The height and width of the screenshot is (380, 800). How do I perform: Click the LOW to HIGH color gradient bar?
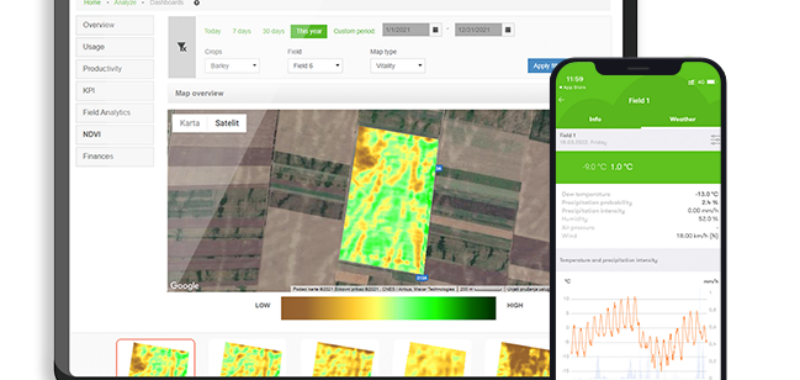click(388, 308)
